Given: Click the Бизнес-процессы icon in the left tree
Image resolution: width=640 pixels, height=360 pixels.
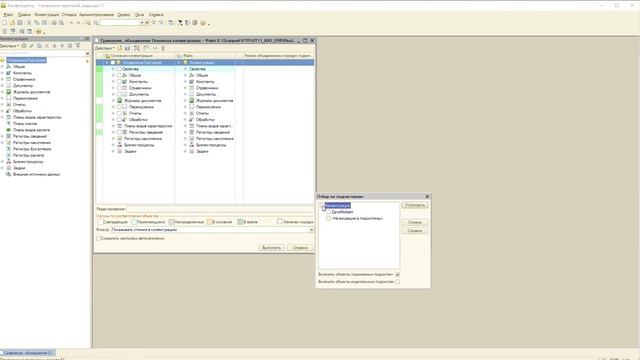Looking at the screenshot, I should [9, 162].
